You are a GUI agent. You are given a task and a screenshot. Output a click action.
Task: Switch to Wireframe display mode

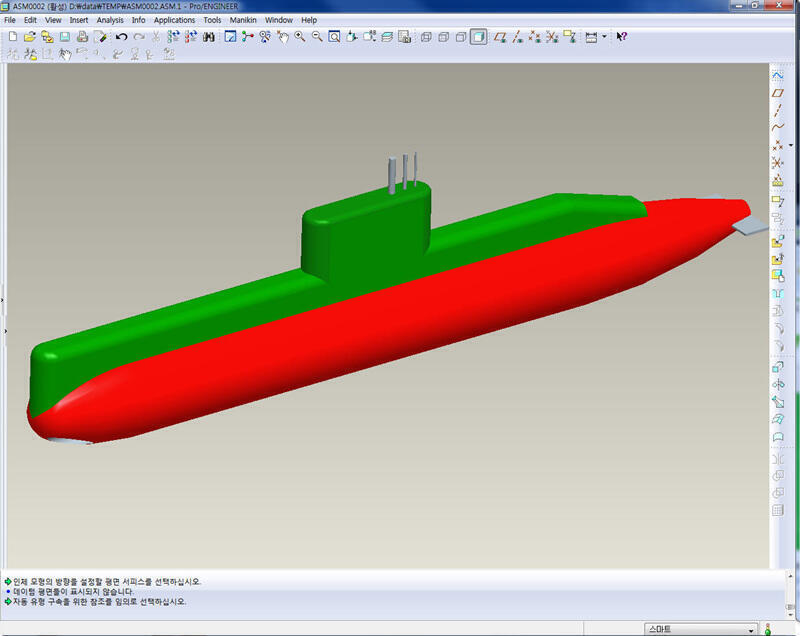coord(426,37)
